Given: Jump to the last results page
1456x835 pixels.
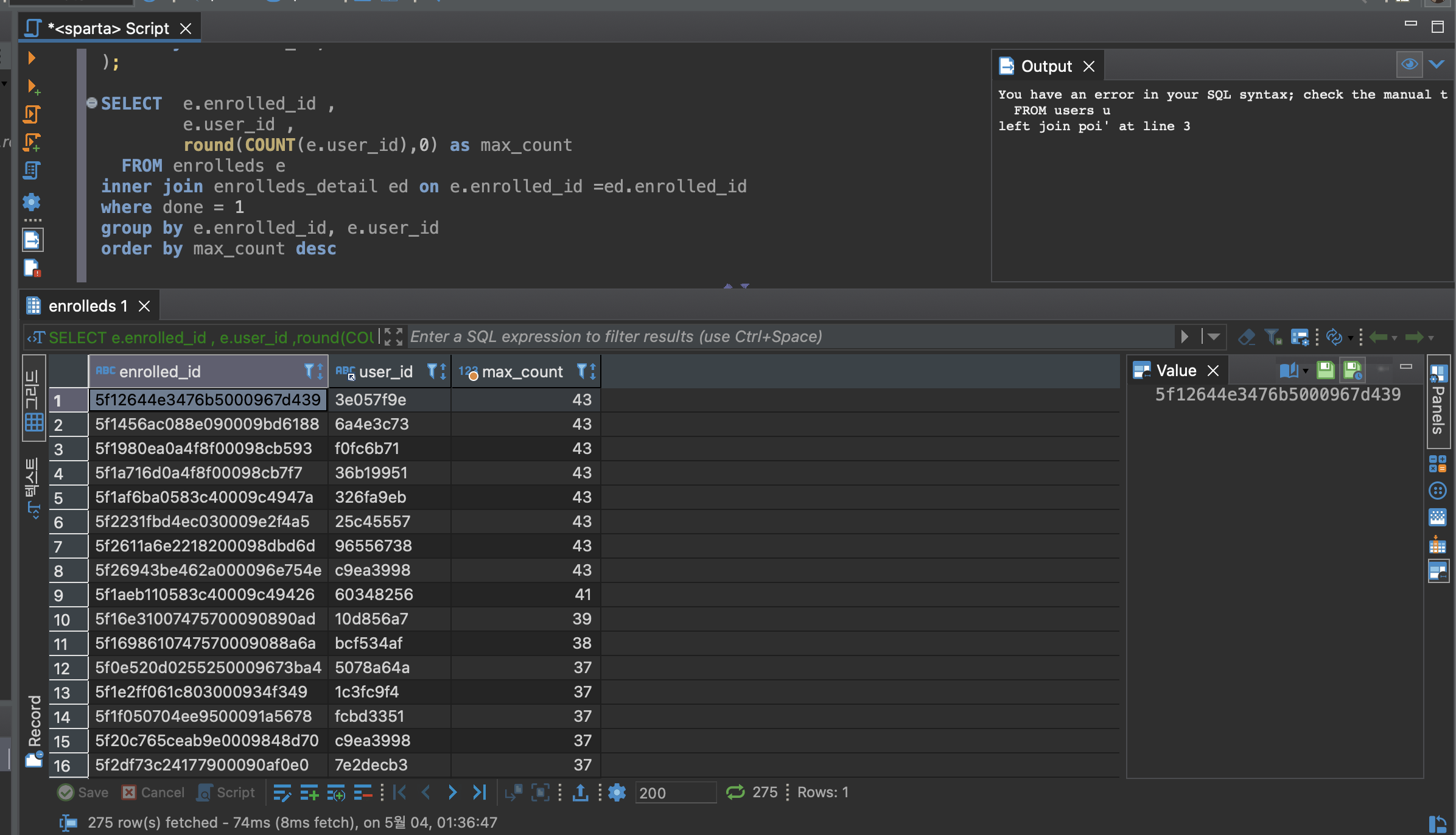Looking at the screenshot, I should (x=480, y=792).
